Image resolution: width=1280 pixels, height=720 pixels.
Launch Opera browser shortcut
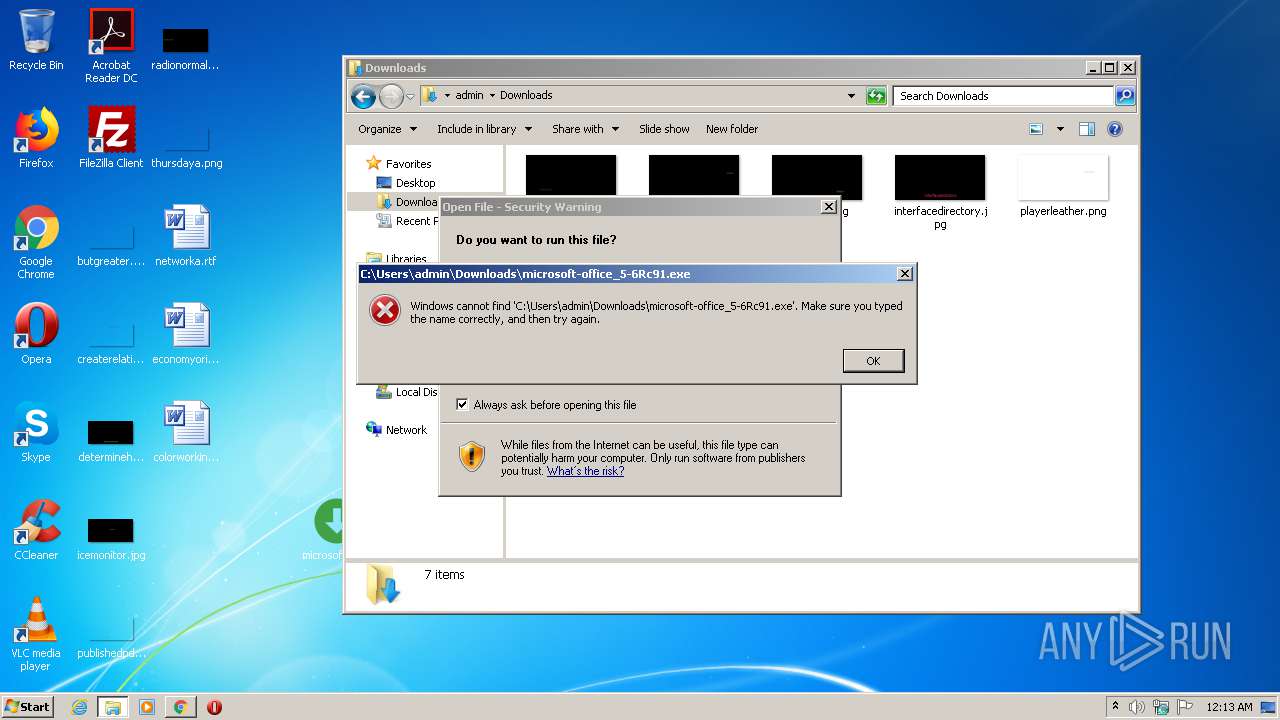tap(36, 334)
